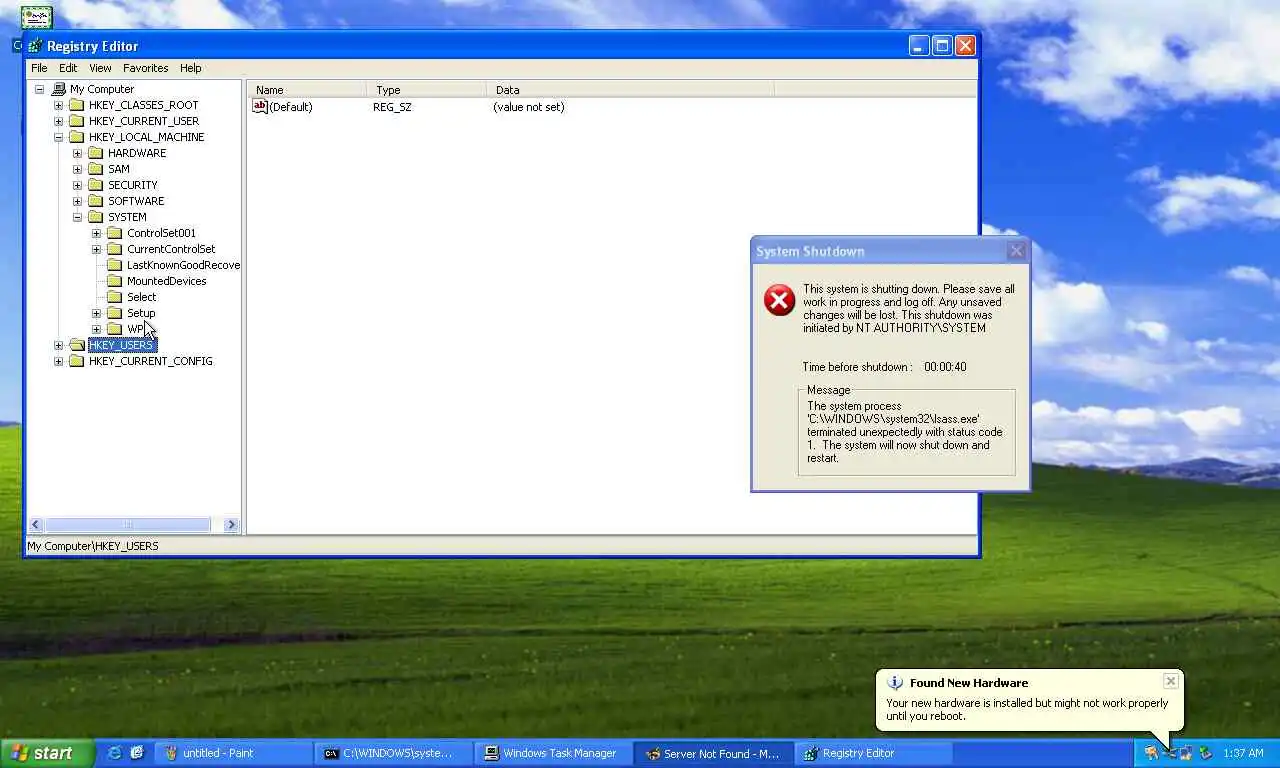Open the View menu

click(x=100, y=68)
